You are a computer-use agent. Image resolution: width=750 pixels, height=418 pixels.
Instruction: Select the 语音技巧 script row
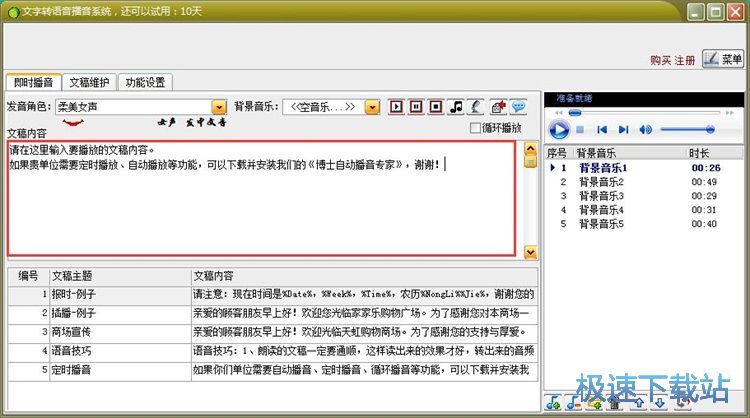click(x=273, y=351)
